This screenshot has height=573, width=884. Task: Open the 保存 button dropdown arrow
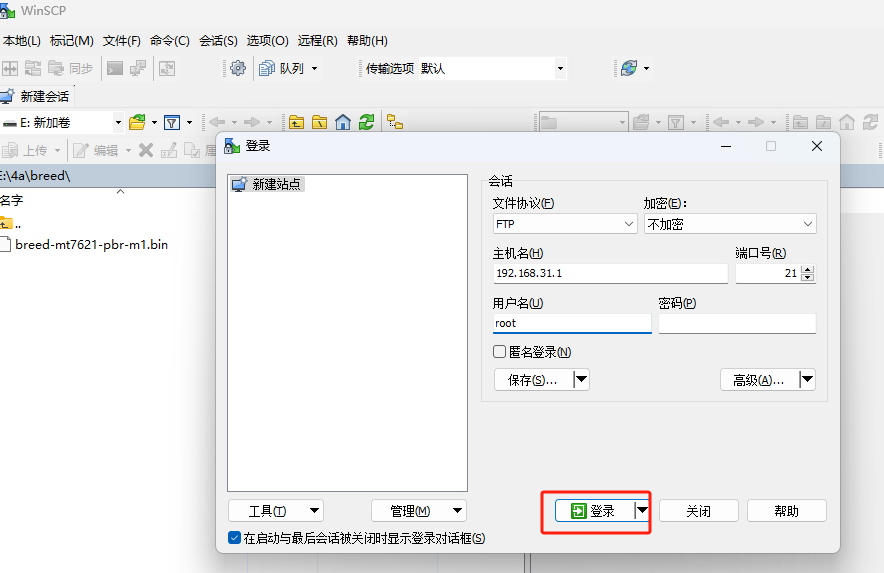[x=581, y=380]
